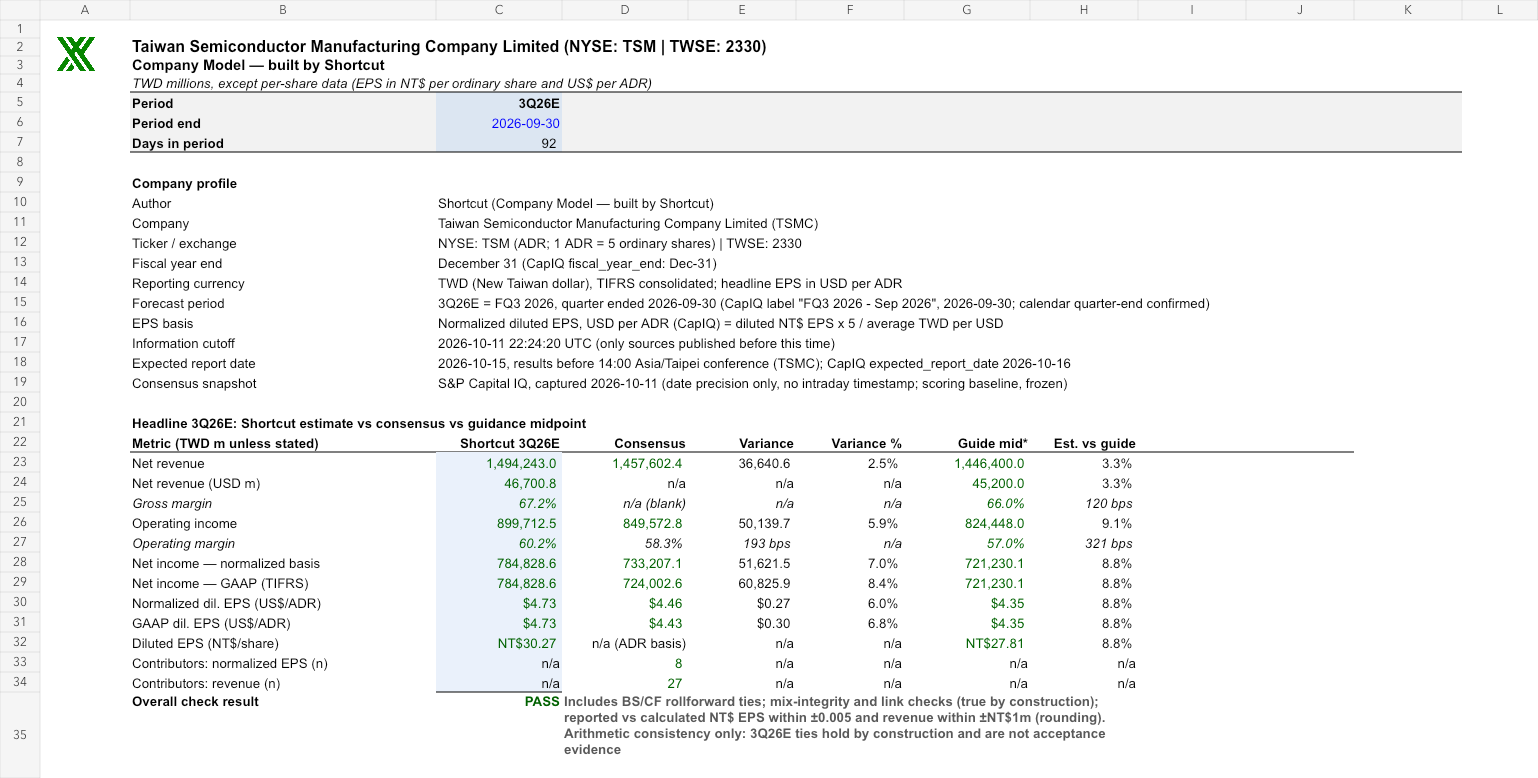Select the Gross margin 67.2% cell
Image resolution: width=1538 pixels, height=778 pixels.
coord(499,503)
